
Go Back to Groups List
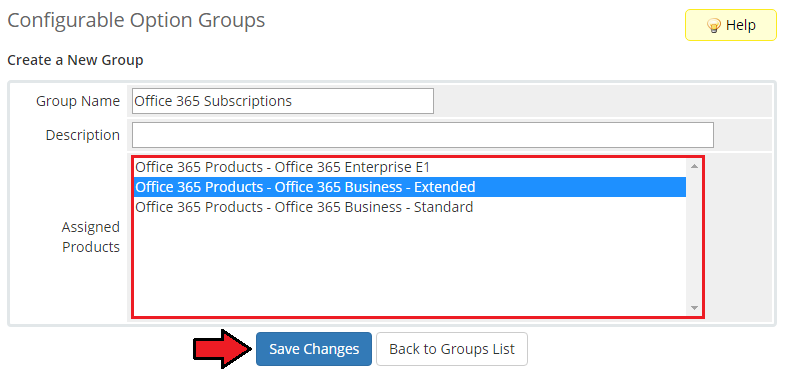coord(452,349)
